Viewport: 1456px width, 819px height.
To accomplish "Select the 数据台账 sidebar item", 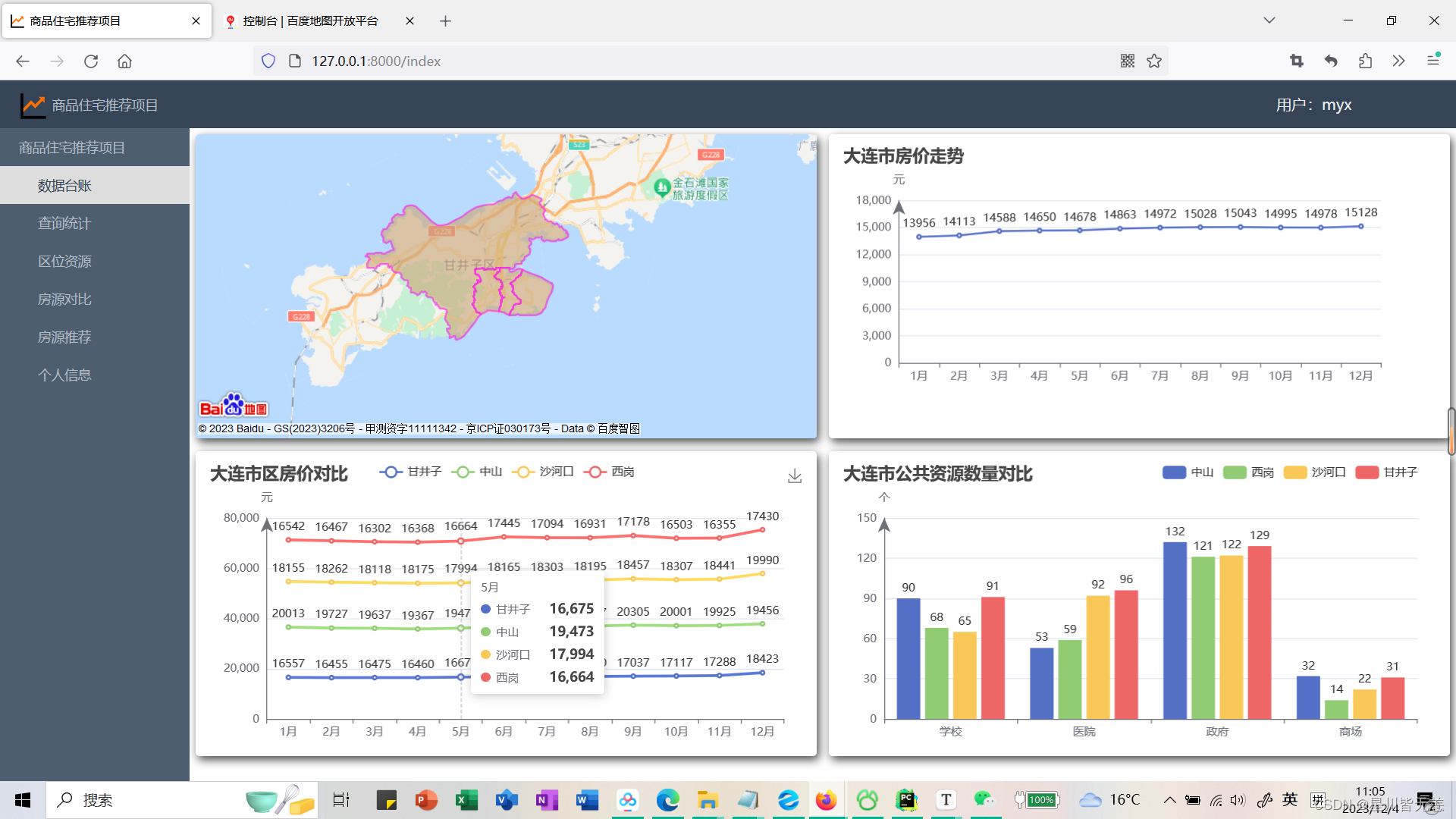I will (x=95, y=185).
